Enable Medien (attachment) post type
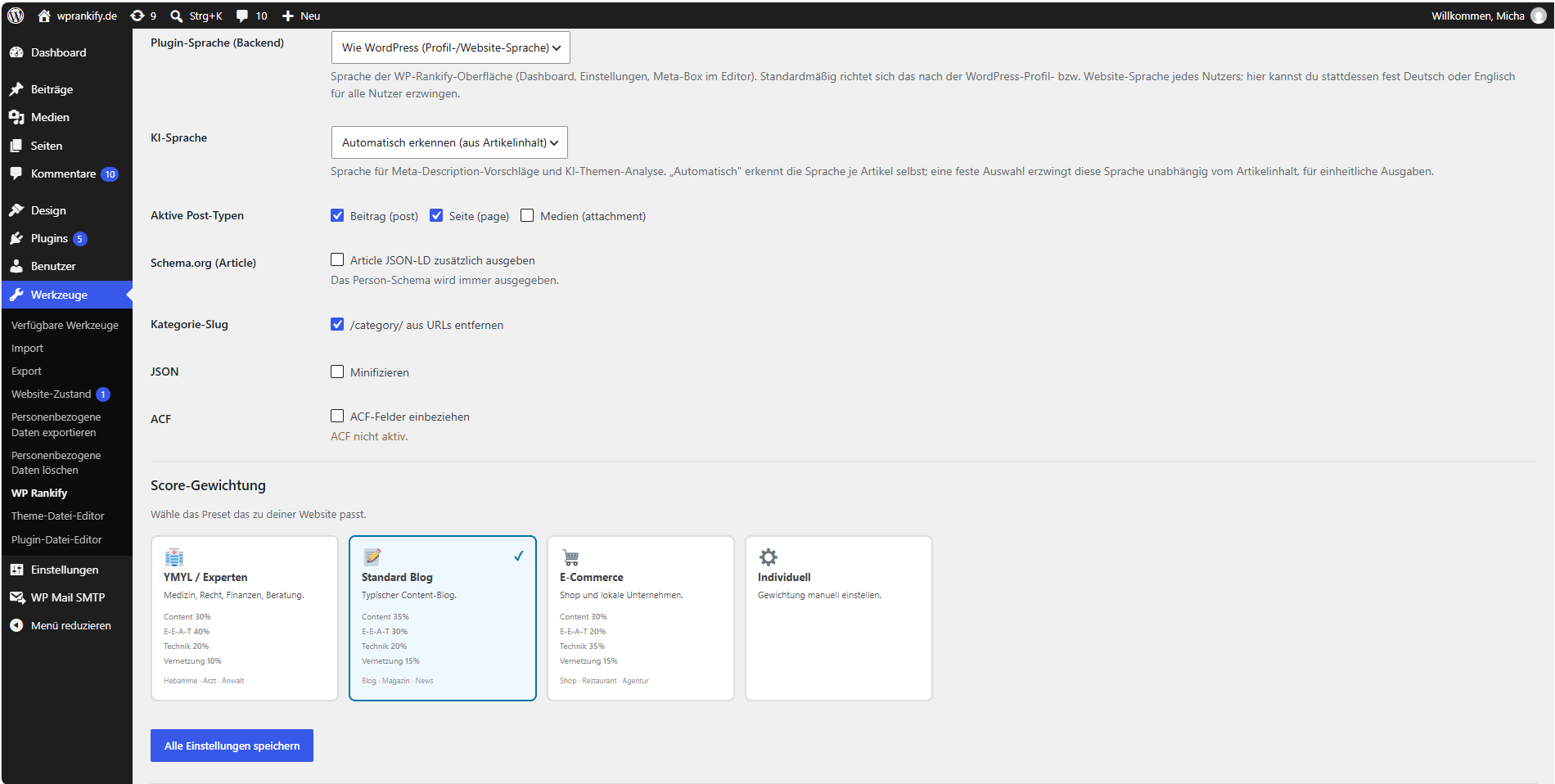The image size is (1555, 784). pyautogui.click(x=527, y=215)
